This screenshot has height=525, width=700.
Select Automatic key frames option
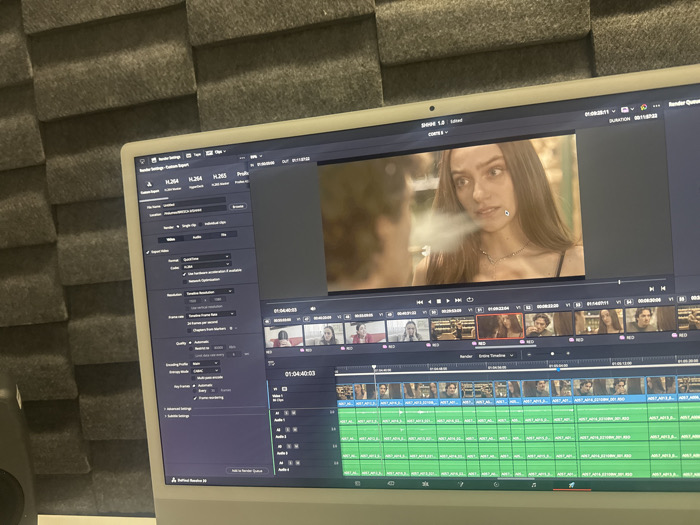[194, 385]
